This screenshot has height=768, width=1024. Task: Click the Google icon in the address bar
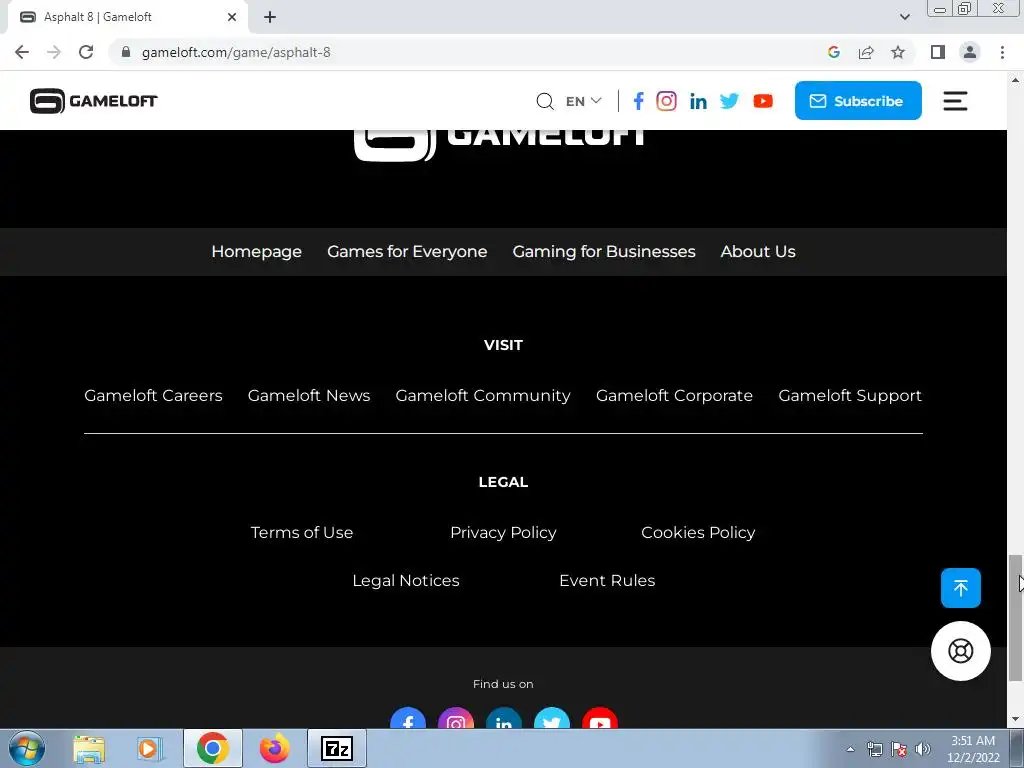(x=833, y=52)
